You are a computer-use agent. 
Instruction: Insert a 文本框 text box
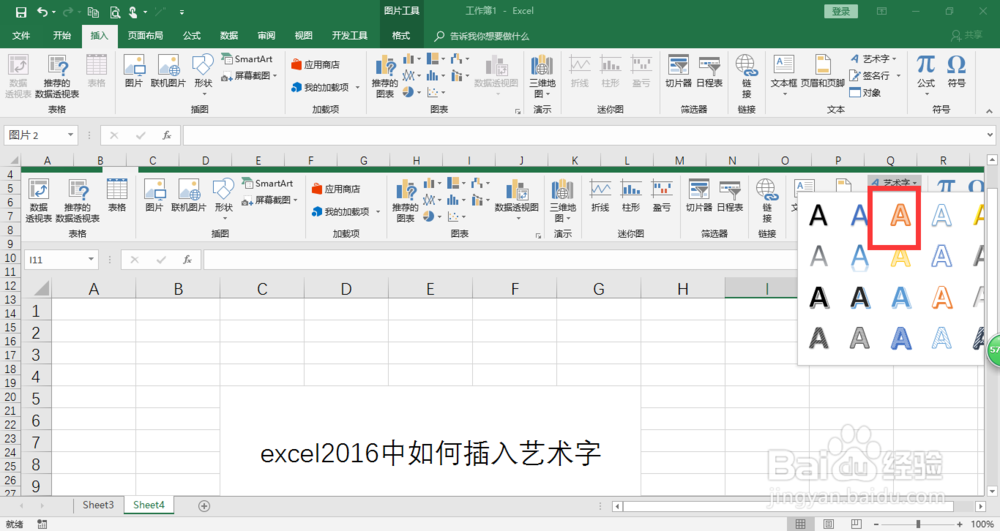coord(784,73)
